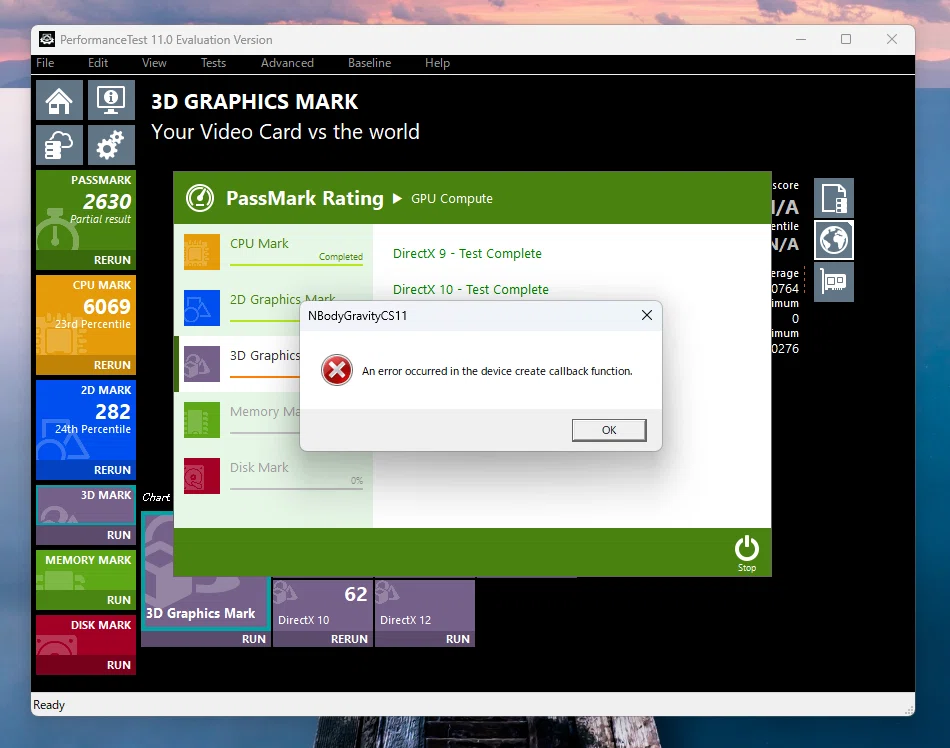Open the Help menu
The image size is (950, 748).
(437, 63)
